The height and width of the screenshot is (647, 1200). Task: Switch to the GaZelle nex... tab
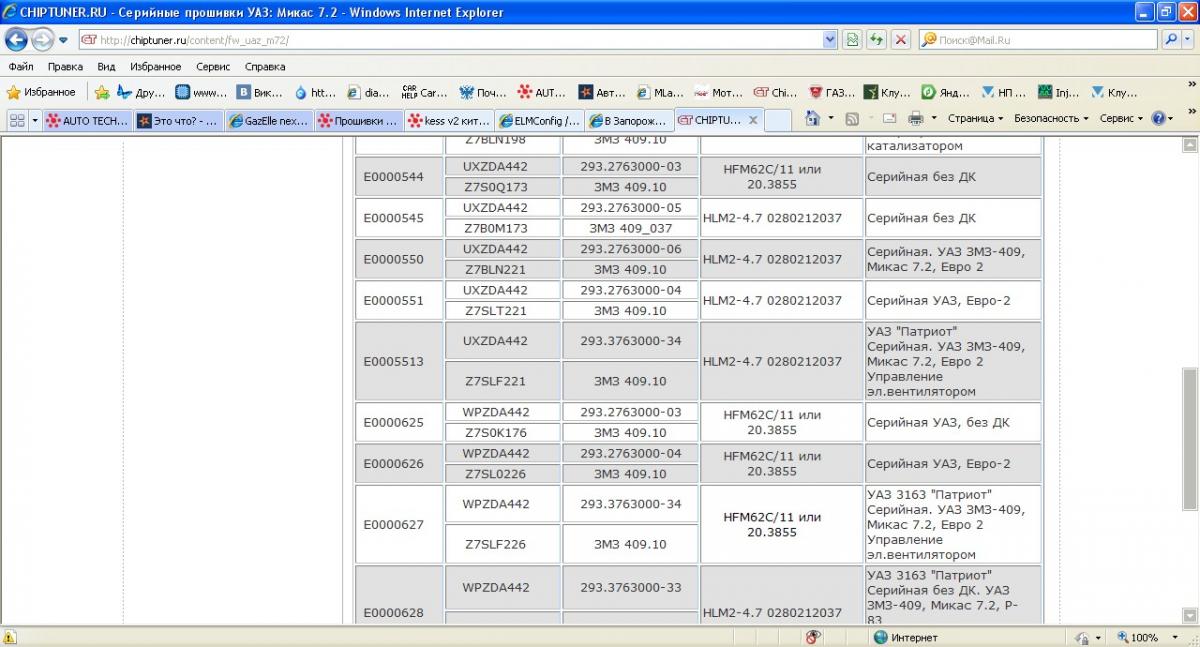(269, 121)
